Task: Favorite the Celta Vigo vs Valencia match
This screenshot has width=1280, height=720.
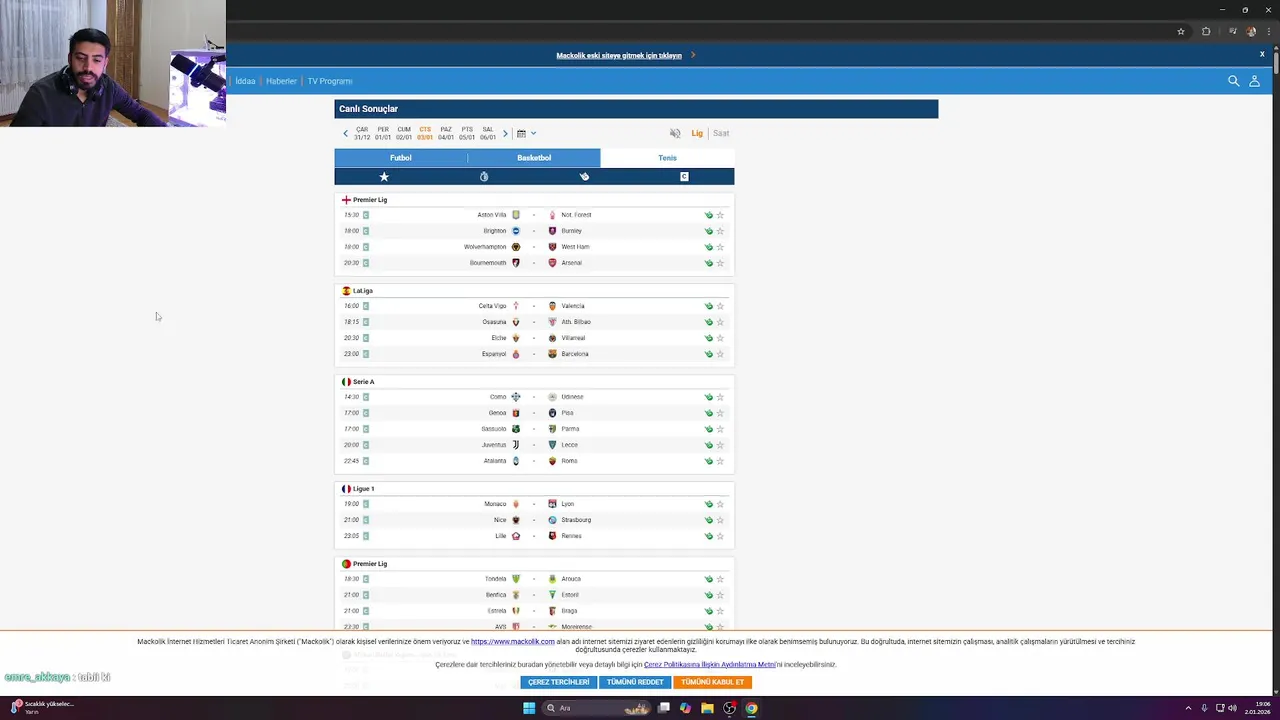Action: 720,306
